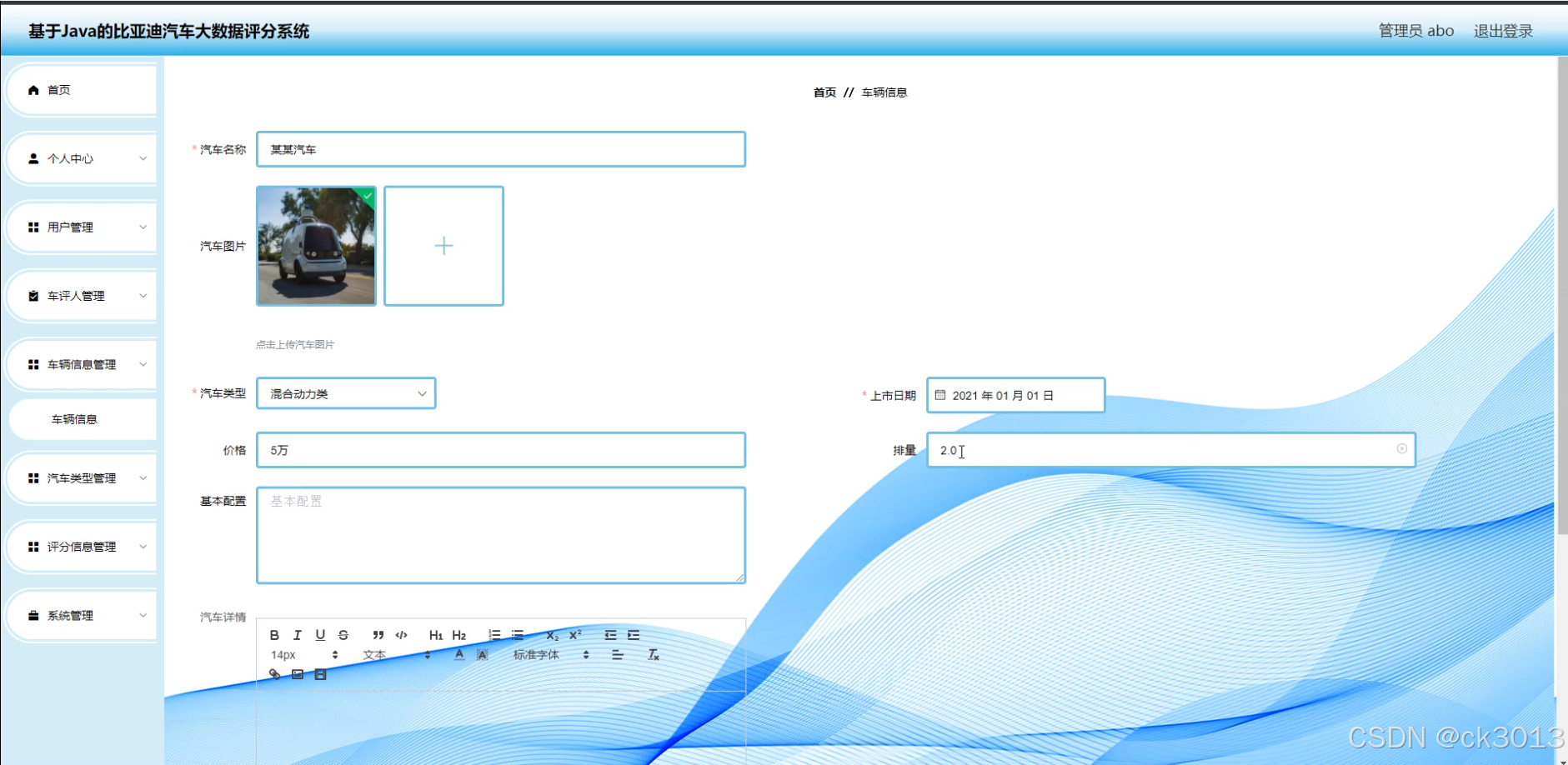The height and width of the screenshot is (765, 1568).
Task: Open the 文本 paragraph style dropdown
Action: pyautogui.click(x=397, y=655)
